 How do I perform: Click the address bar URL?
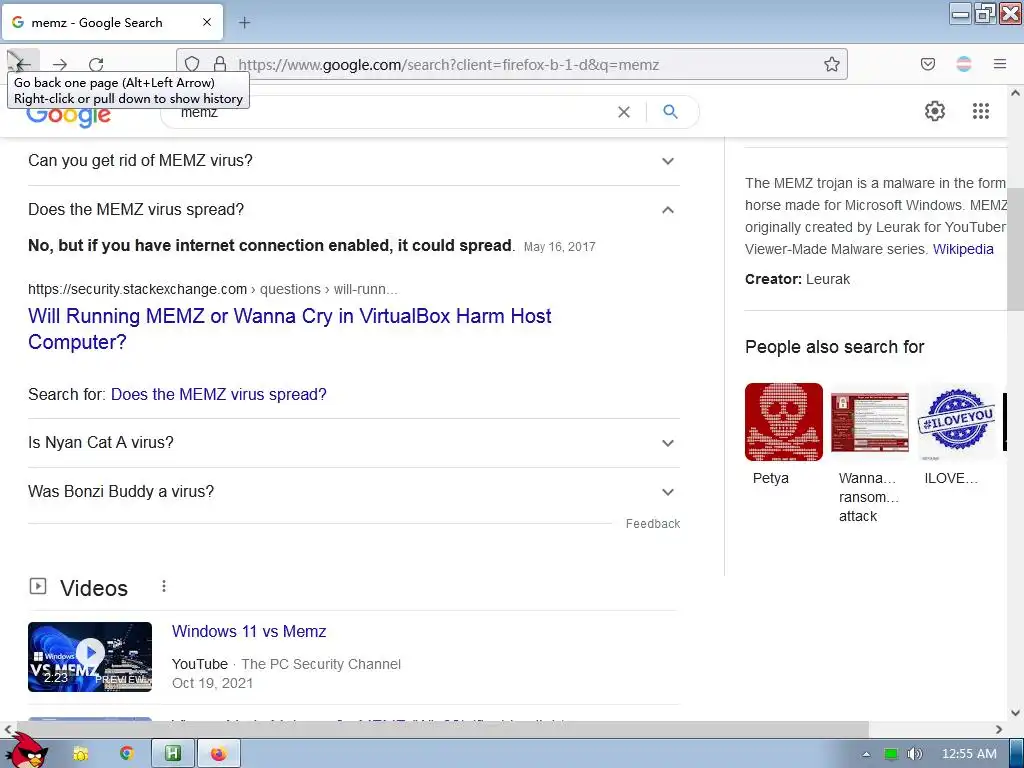coord(449,65)
